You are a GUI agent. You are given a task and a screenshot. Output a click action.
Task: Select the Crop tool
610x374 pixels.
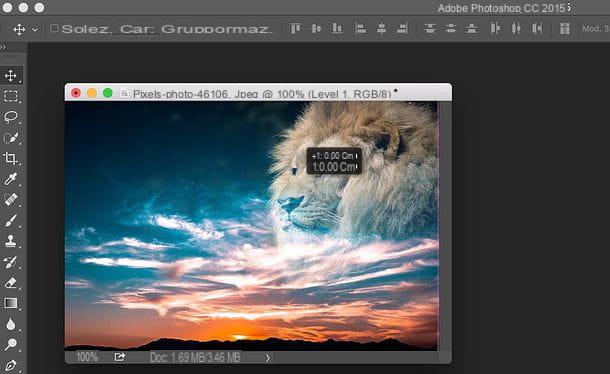11,158
